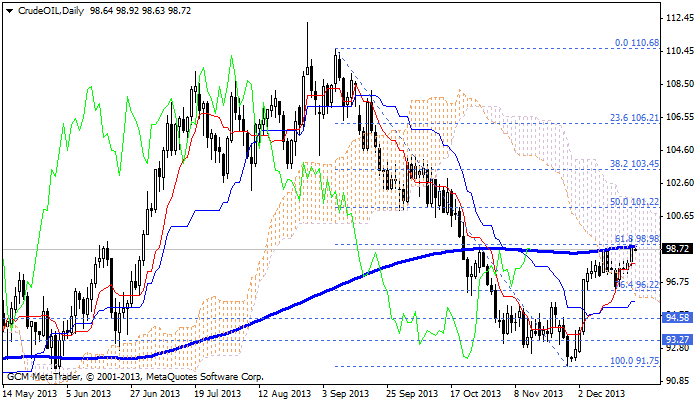The height and width of the screenshot is (402, 700).
Task: Select the blue 94.58 price tag
Action: tap(678, 317)
